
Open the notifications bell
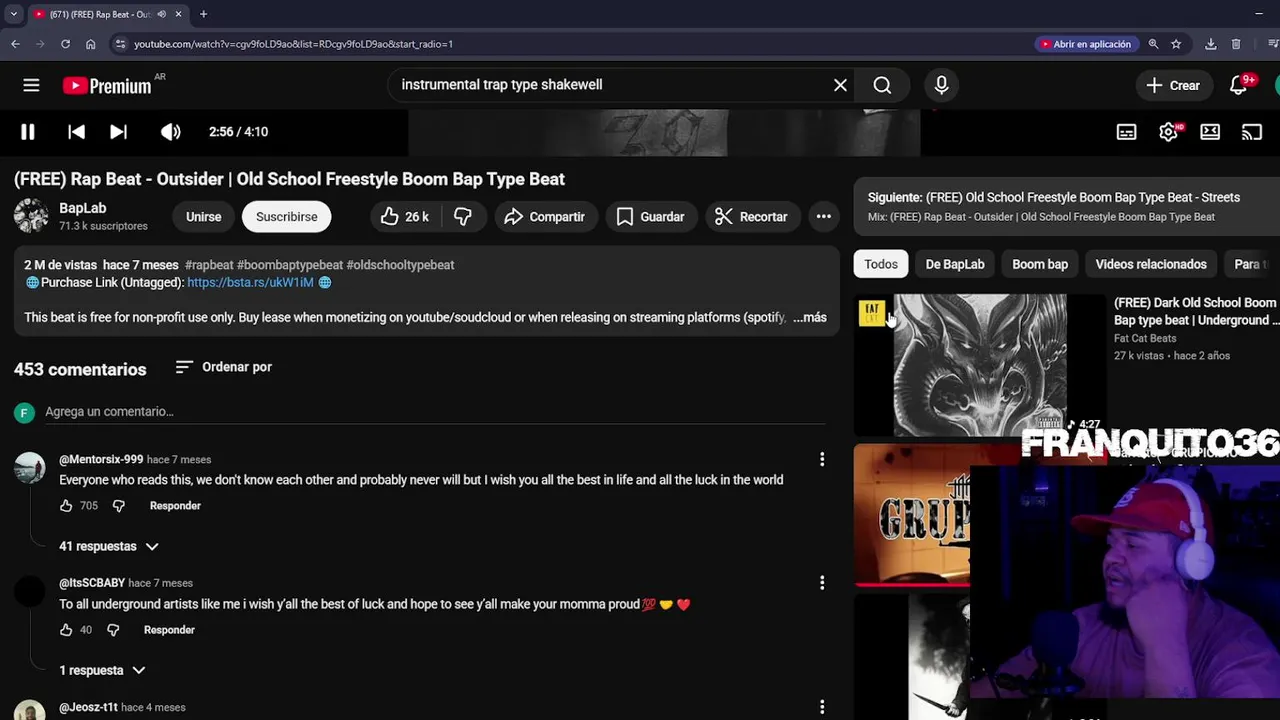[1238, 85]
